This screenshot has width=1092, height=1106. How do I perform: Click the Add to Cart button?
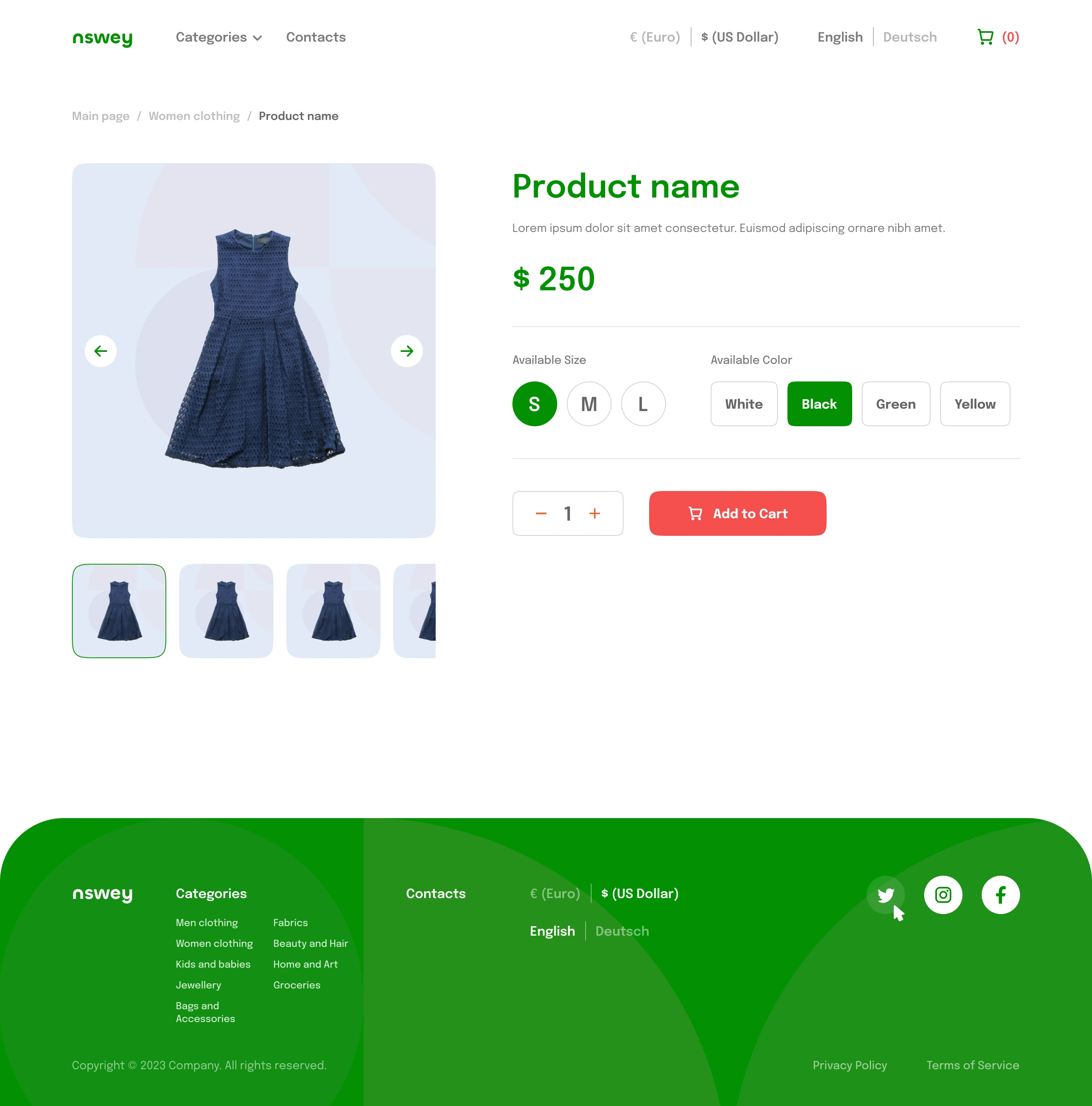pyautogui.click(x=737, y=513)
